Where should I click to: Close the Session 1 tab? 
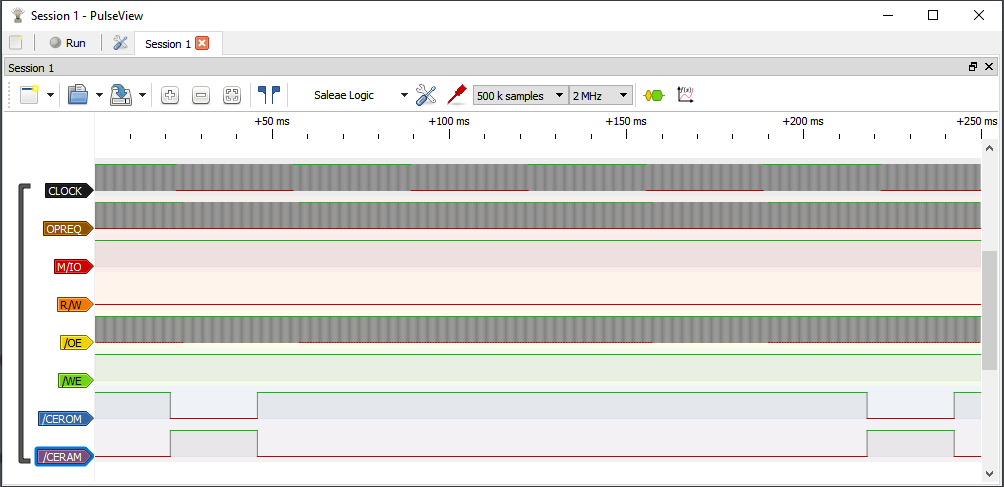point(202,43)
